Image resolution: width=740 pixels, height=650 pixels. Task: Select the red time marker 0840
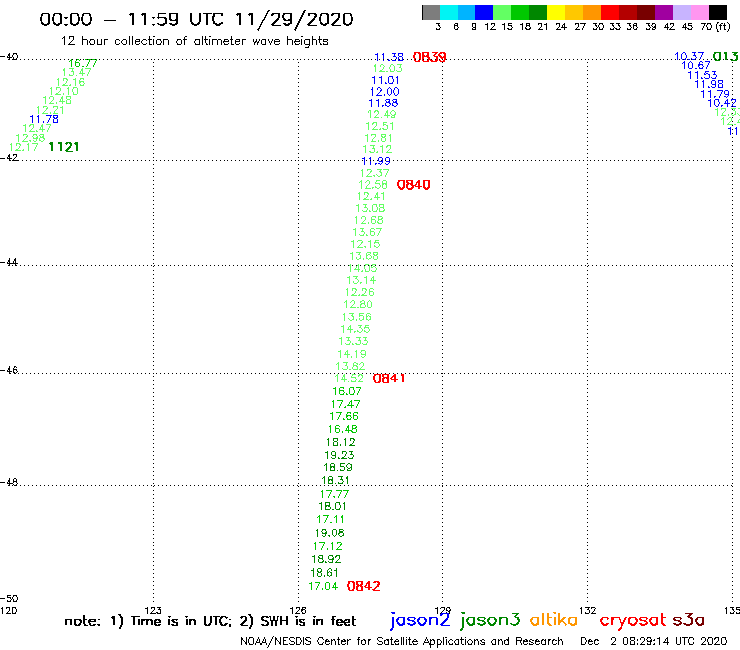coord(413,185)
